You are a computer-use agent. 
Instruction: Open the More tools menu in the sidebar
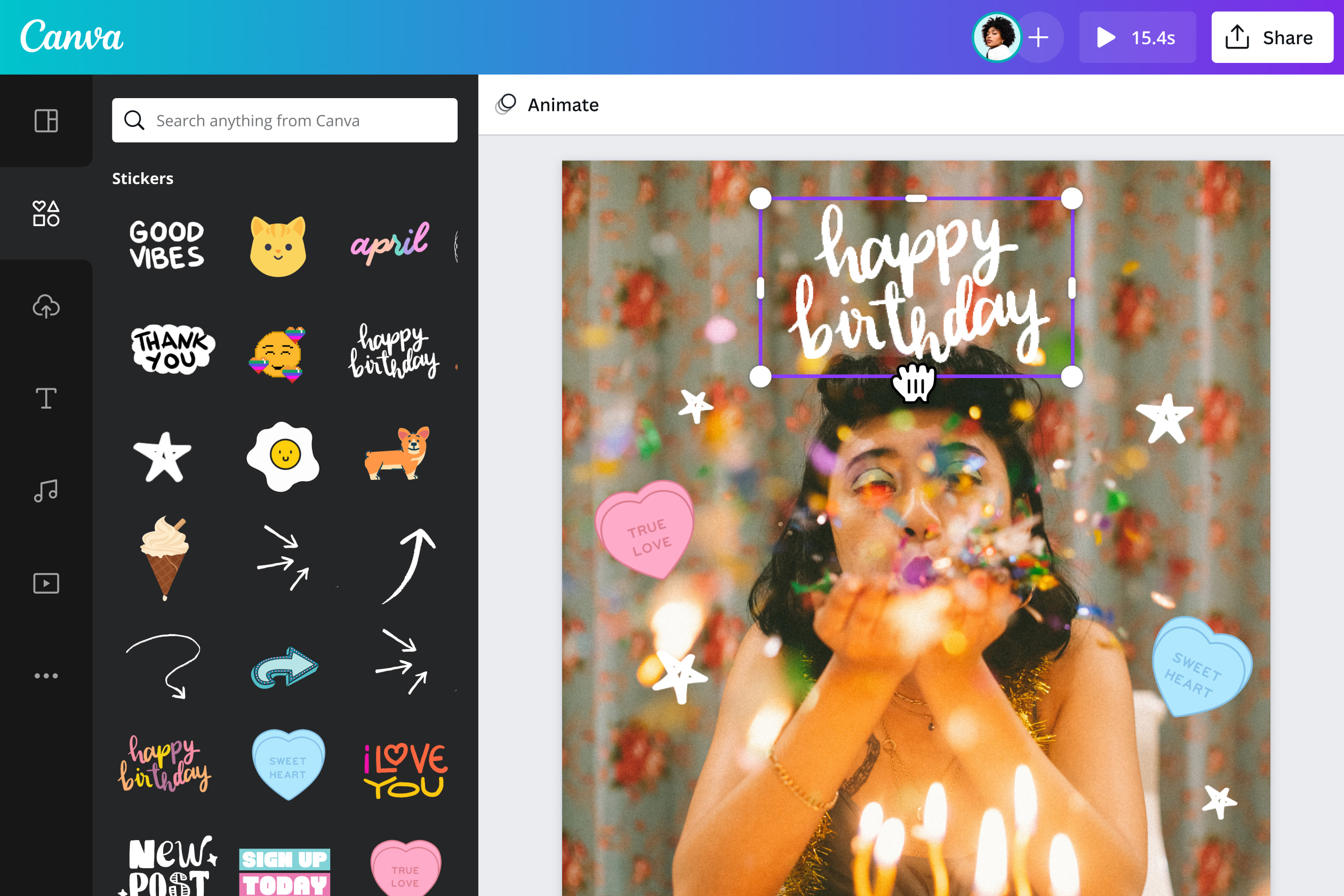tap(46, 675)
